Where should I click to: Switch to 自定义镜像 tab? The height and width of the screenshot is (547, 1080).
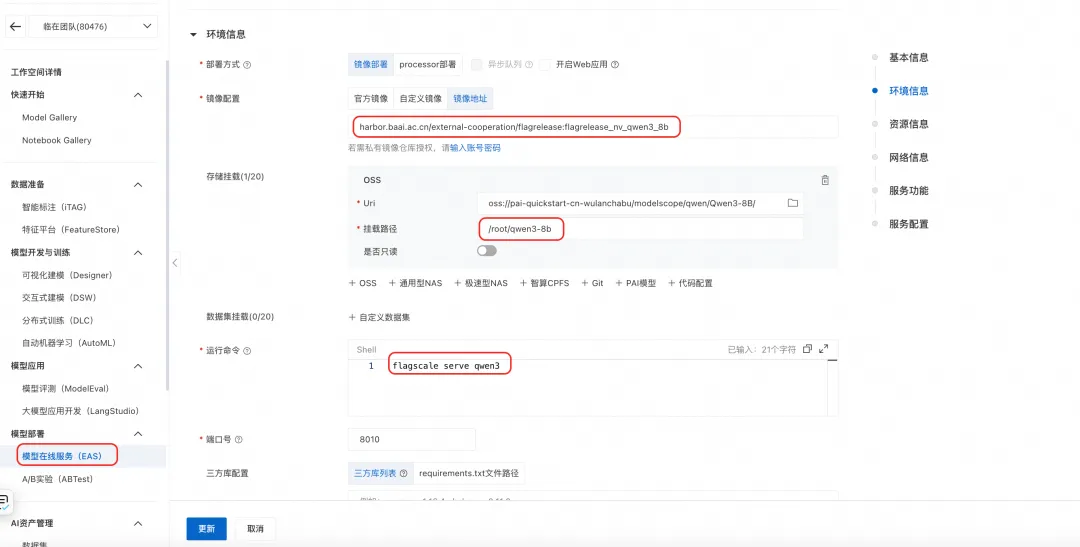tap(420, 99)
